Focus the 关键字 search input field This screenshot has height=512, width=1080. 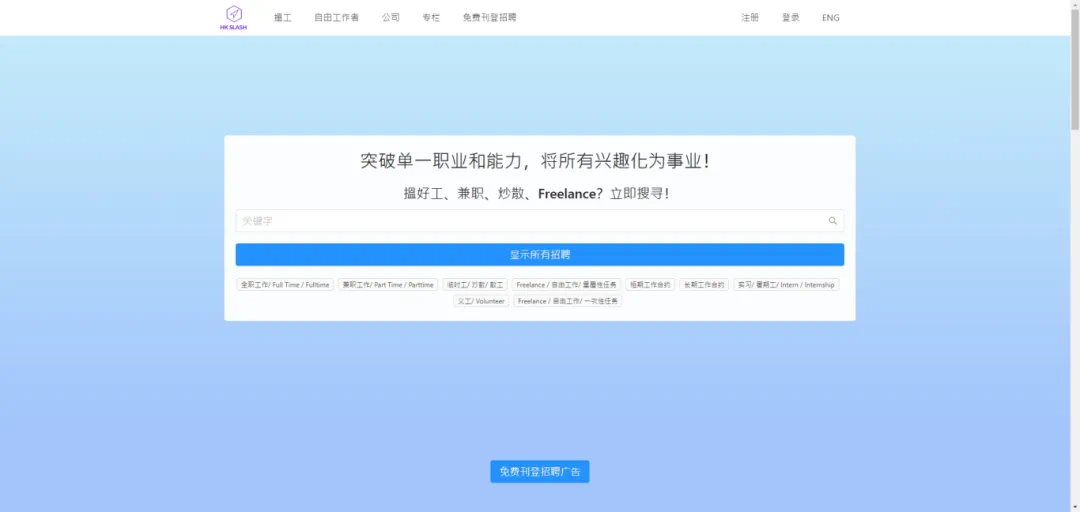tap(530, 221)
